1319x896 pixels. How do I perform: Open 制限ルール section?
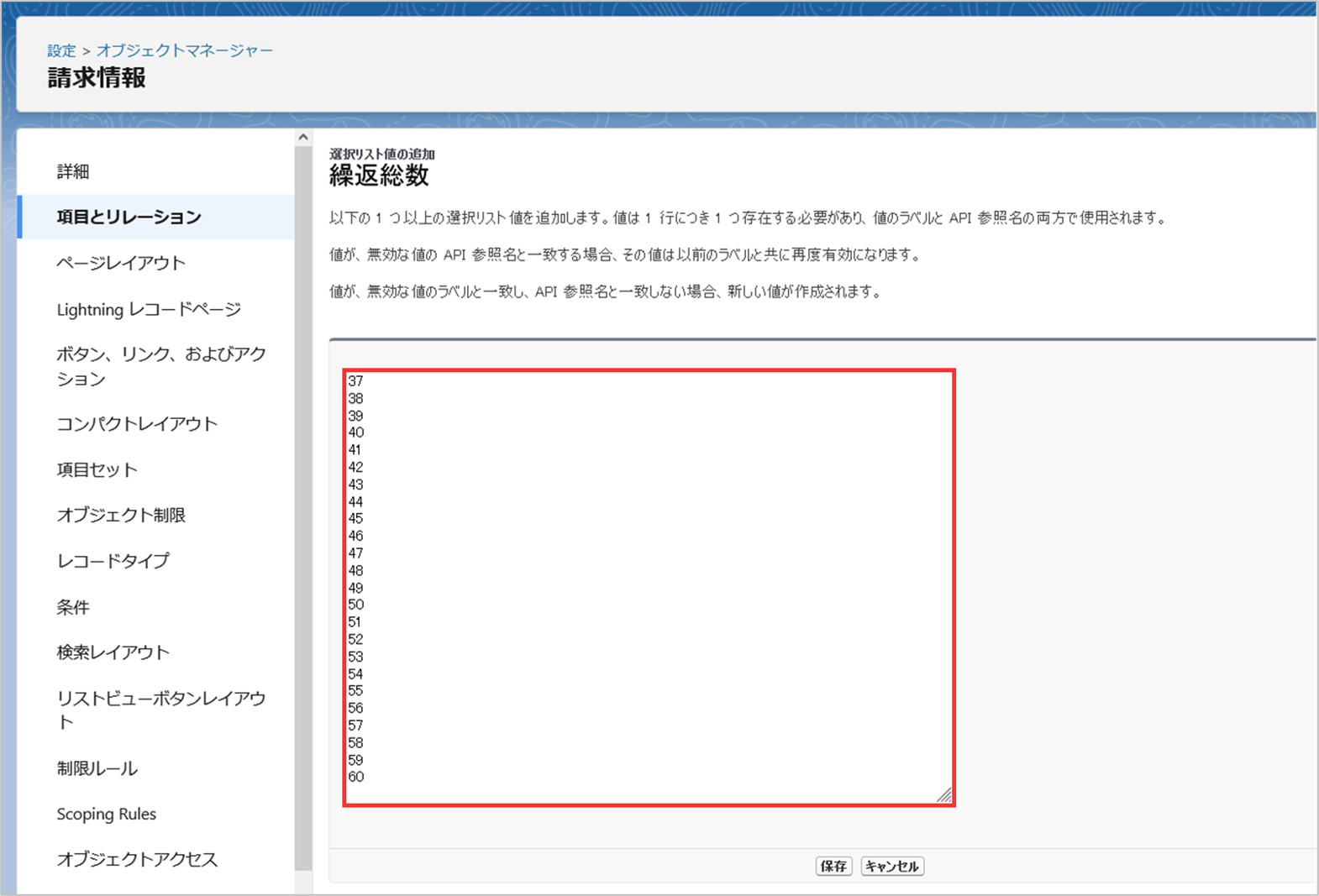click(x=97, y=768)
